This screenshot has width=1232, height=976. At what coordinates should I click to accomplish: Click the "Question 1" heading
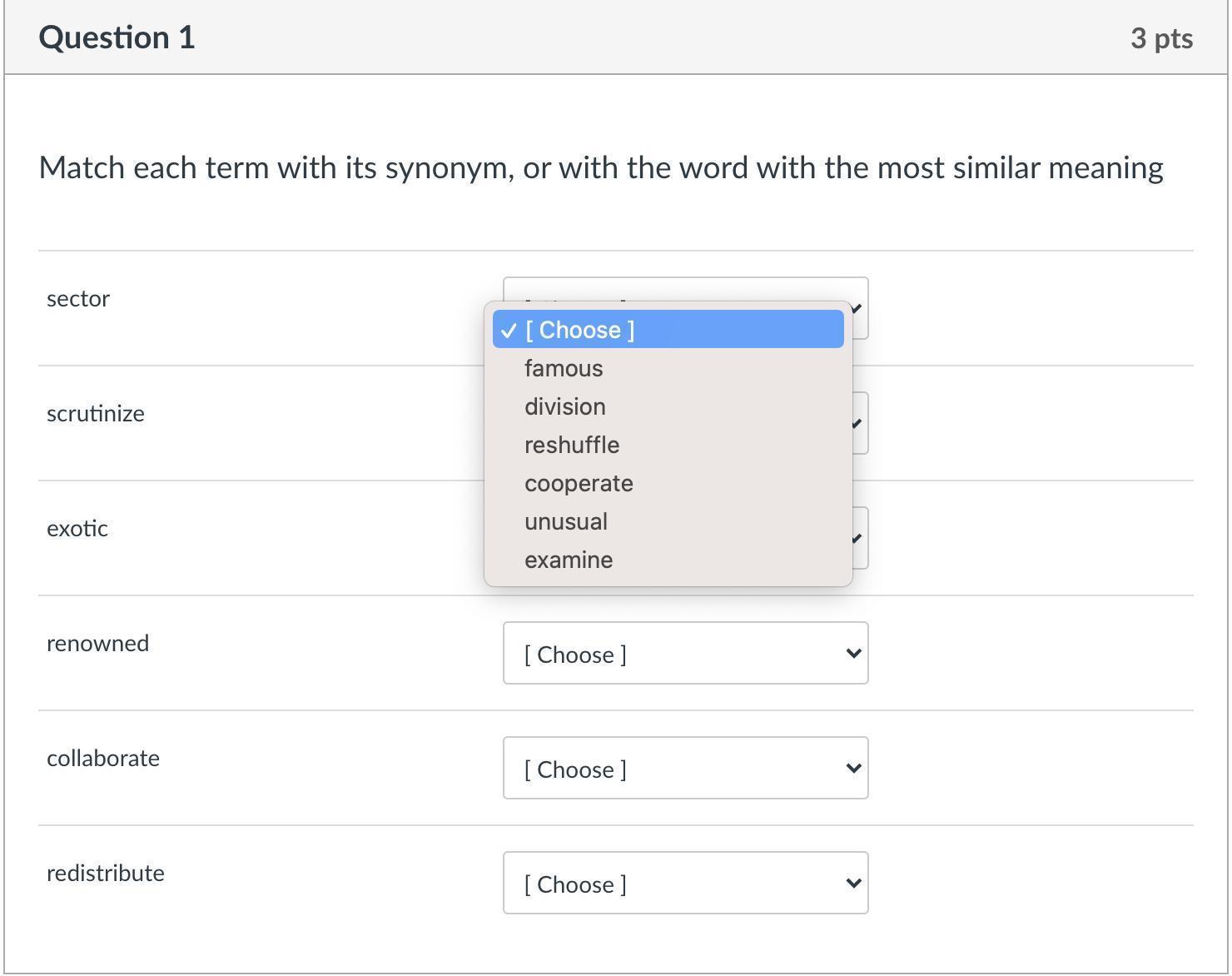117,37
